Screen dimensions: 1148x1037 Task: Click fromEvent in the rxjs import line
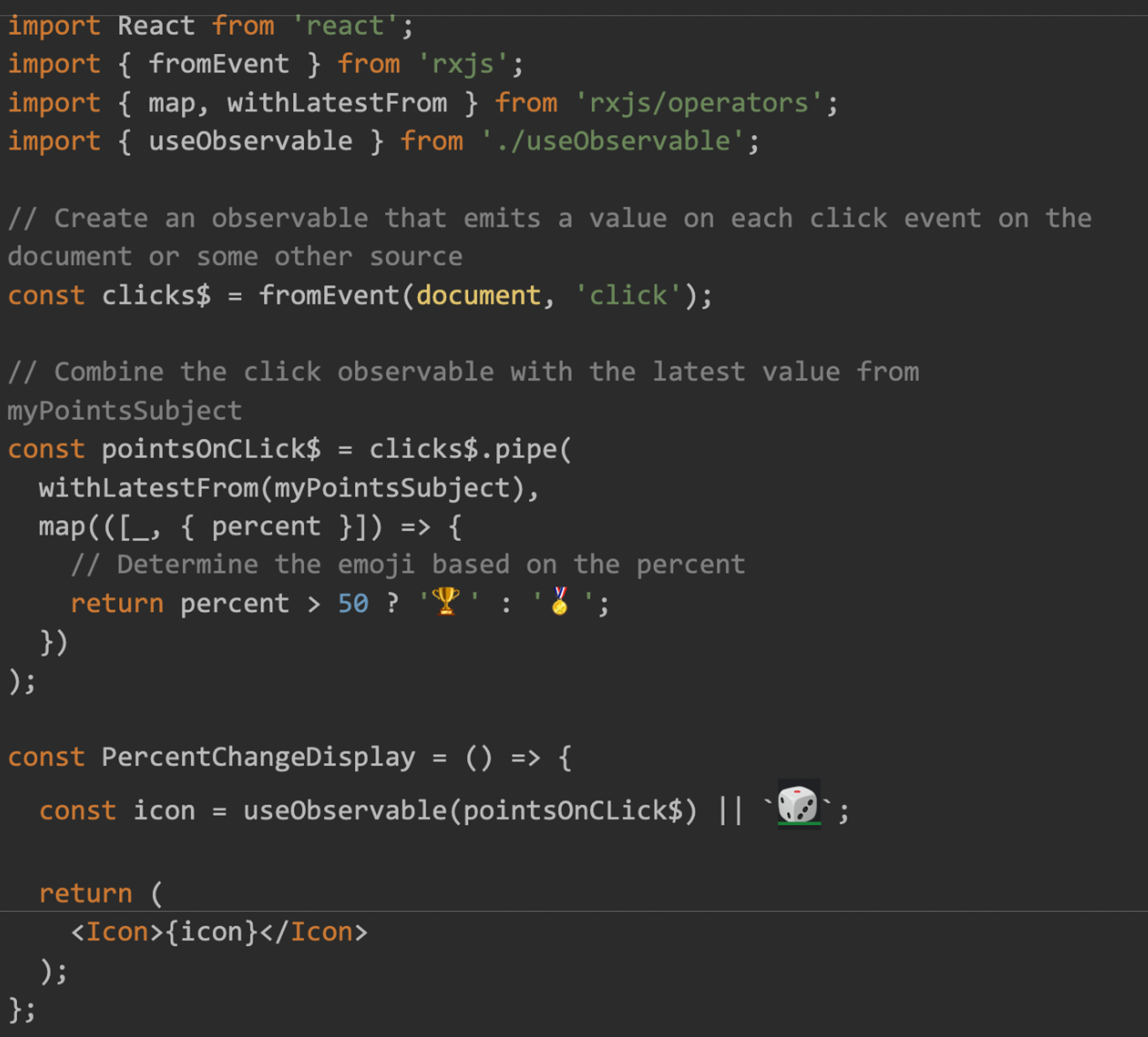[x=219, y=64]
